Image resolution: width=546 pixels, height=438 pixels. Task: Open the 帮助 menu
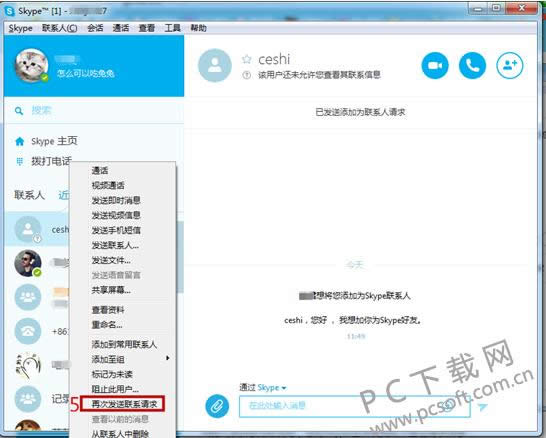click(198, 28)
